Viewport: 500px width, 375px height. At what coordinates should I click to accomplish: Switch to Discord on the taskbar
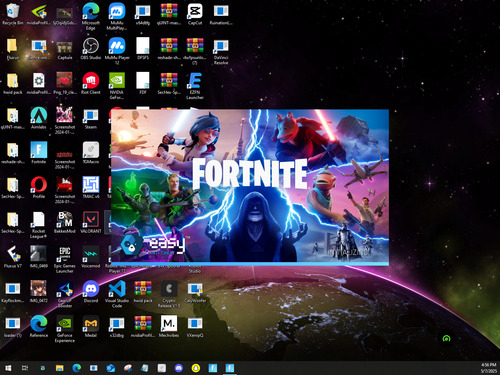tap(179, 368)
